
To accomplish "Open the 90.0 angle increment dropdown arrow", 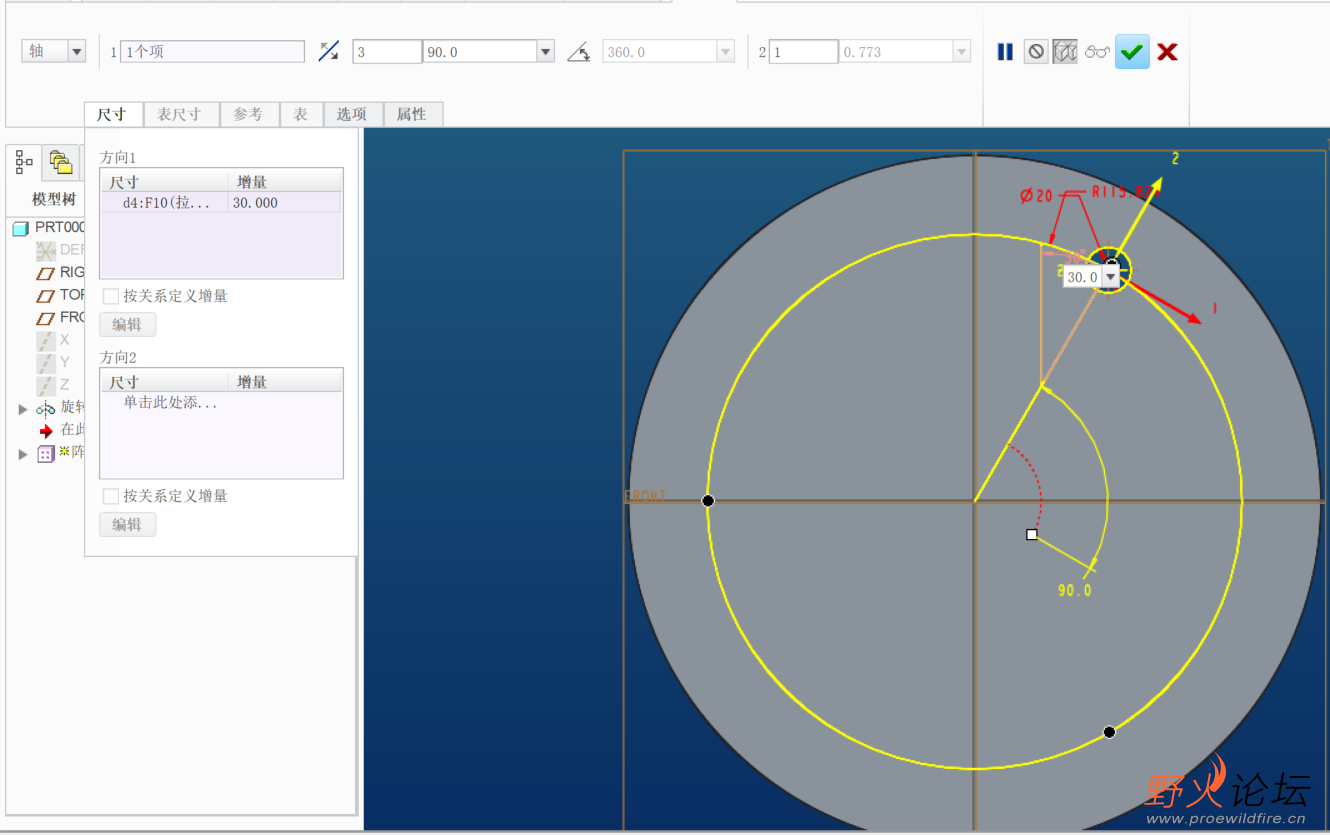I will [x=545, y=52].
